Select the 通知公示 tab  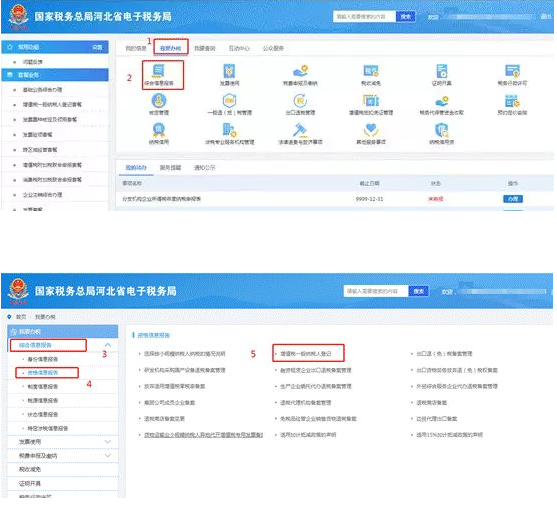(x=205, y=168)
